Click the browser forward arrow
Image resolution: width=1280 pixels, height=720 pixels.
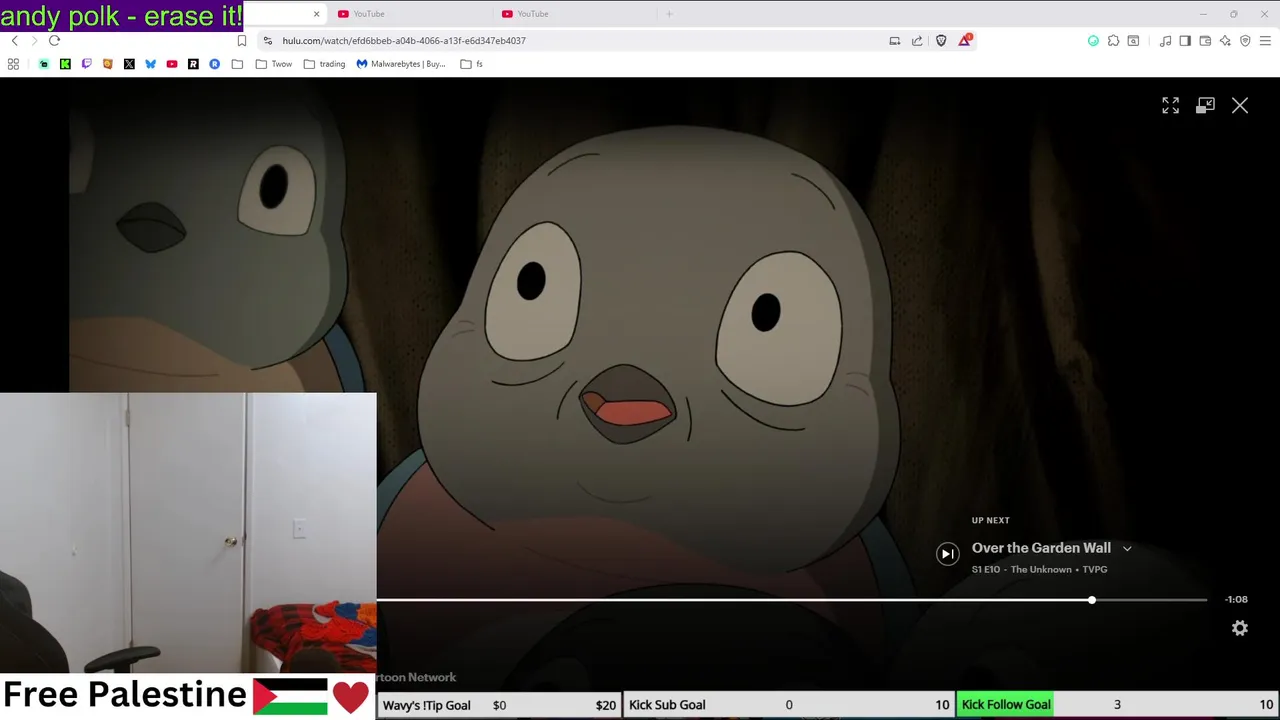point(34,41)
